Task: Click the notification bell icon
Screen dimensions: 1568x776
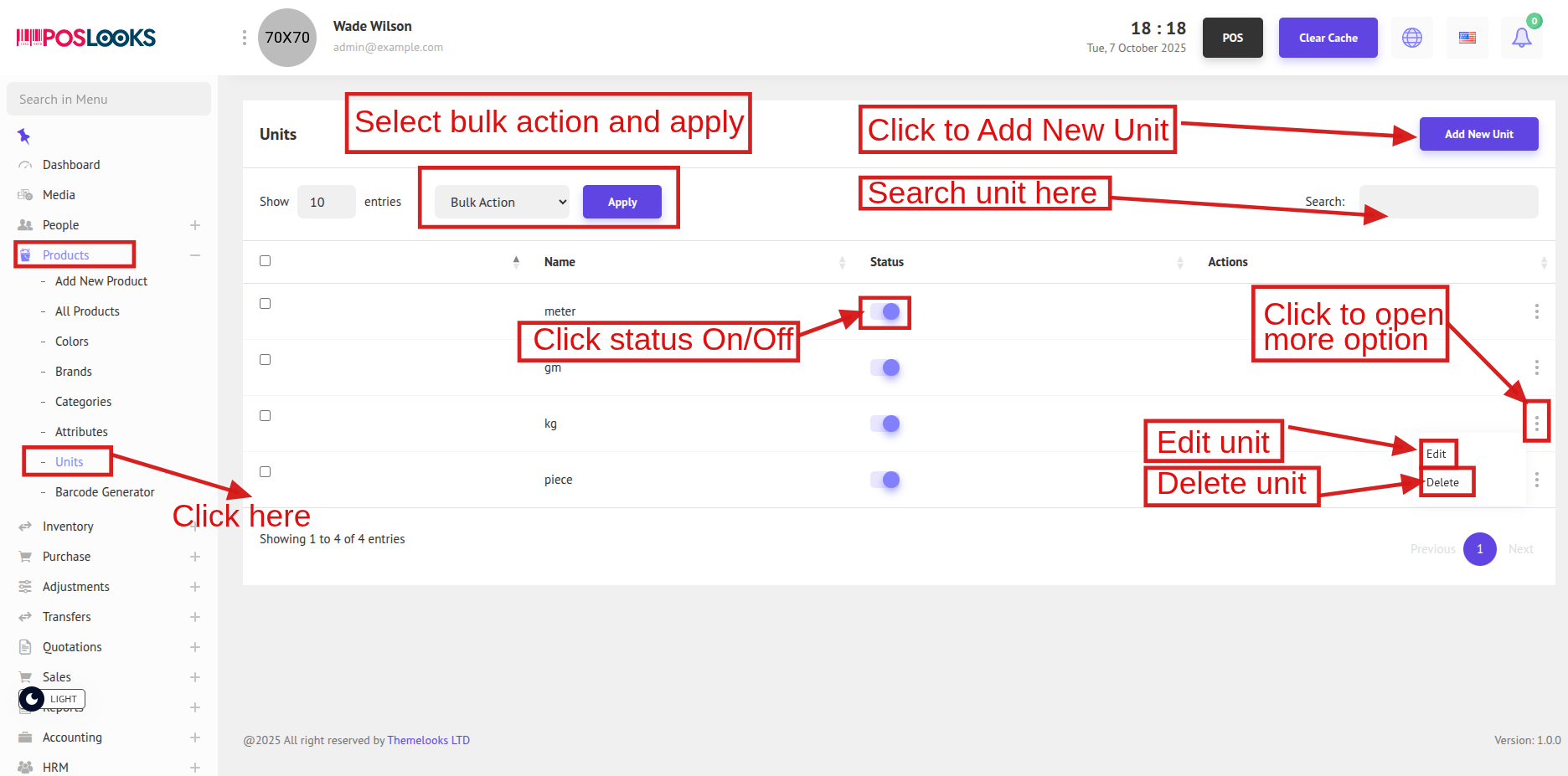Action: 1521,38
